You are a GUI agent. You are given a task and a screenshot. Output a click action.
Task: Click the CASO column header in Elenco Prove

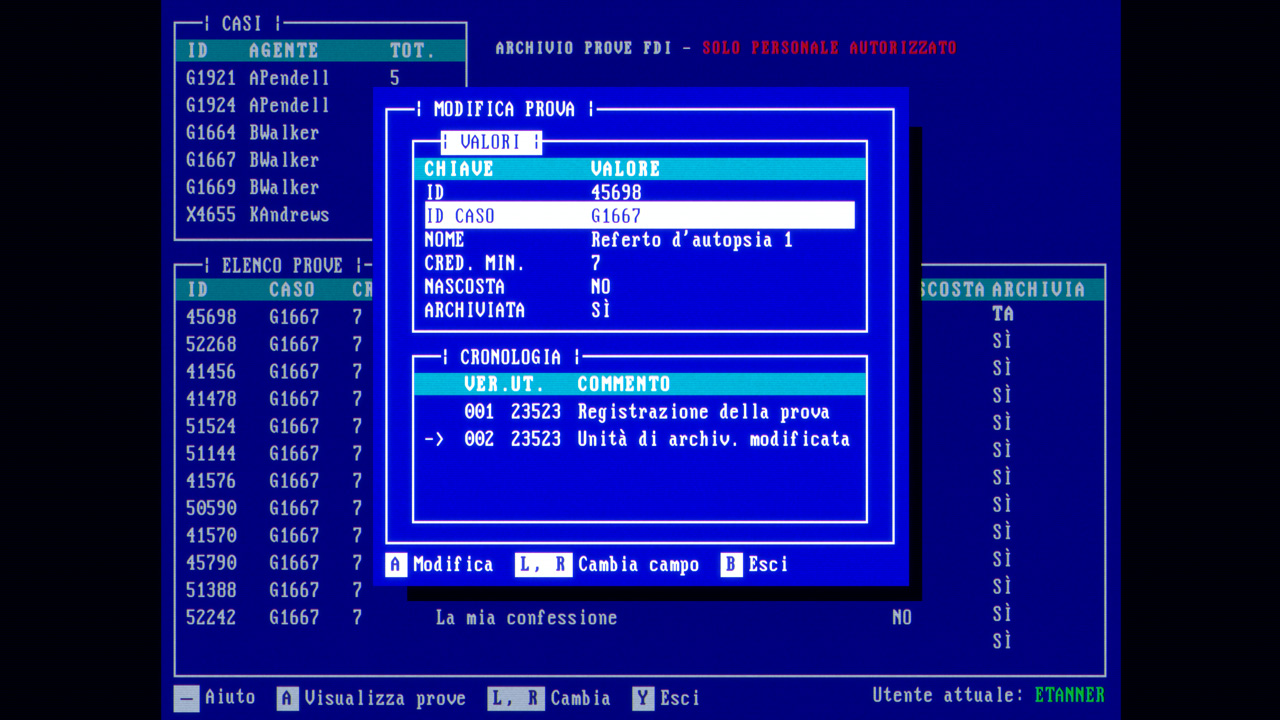tap(292, 290)
